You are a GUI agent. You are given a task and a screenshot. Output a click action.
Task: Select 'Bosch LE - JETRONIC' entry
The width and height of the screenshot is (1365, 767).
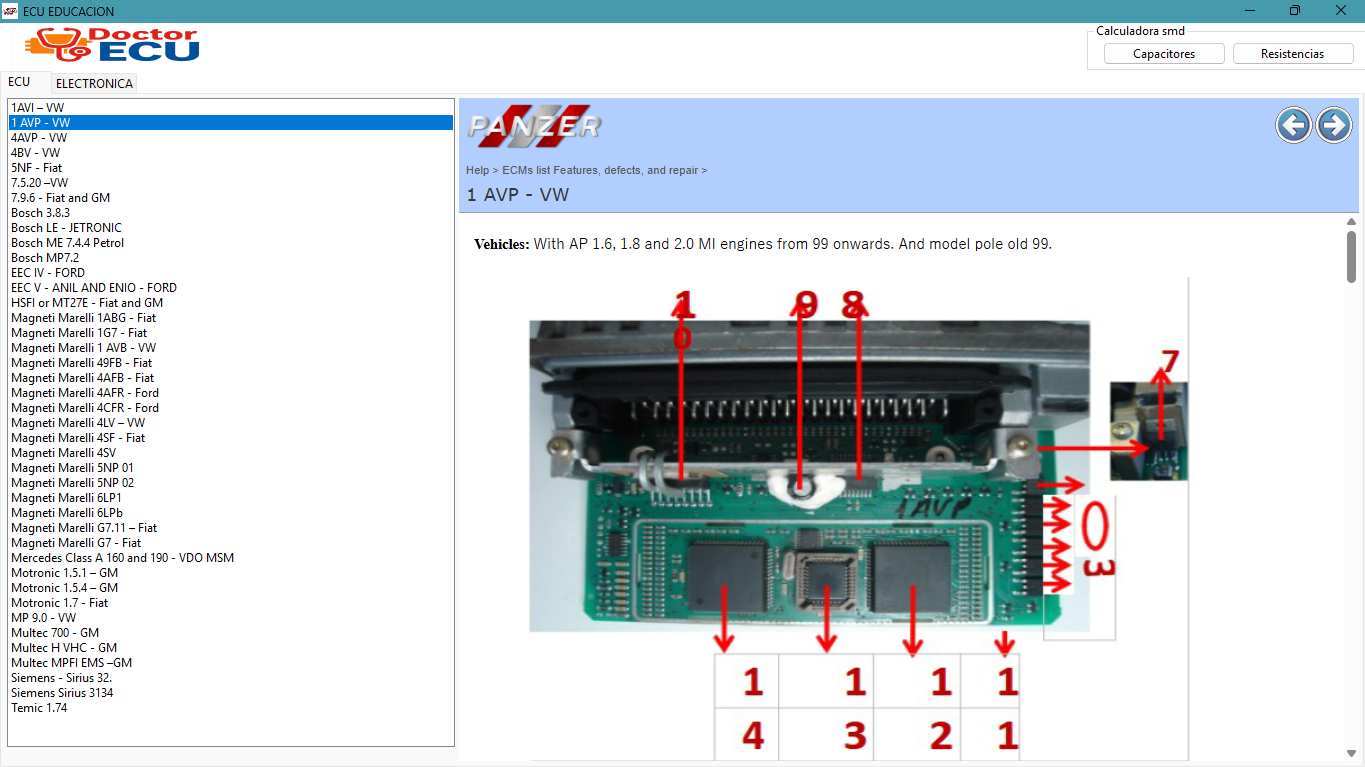pyautogui.click(x=231, y=227)
